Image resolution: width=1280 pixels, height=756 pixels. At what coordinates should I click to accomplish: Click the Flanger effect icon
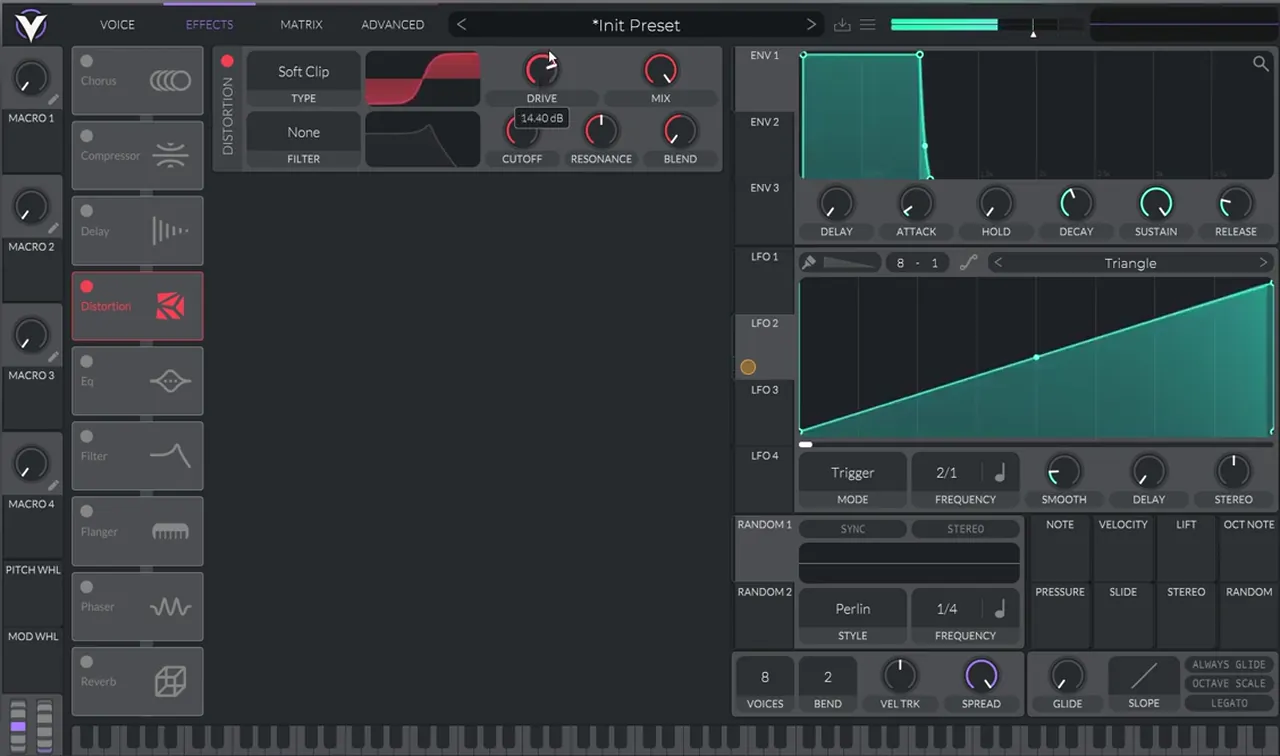170,532
